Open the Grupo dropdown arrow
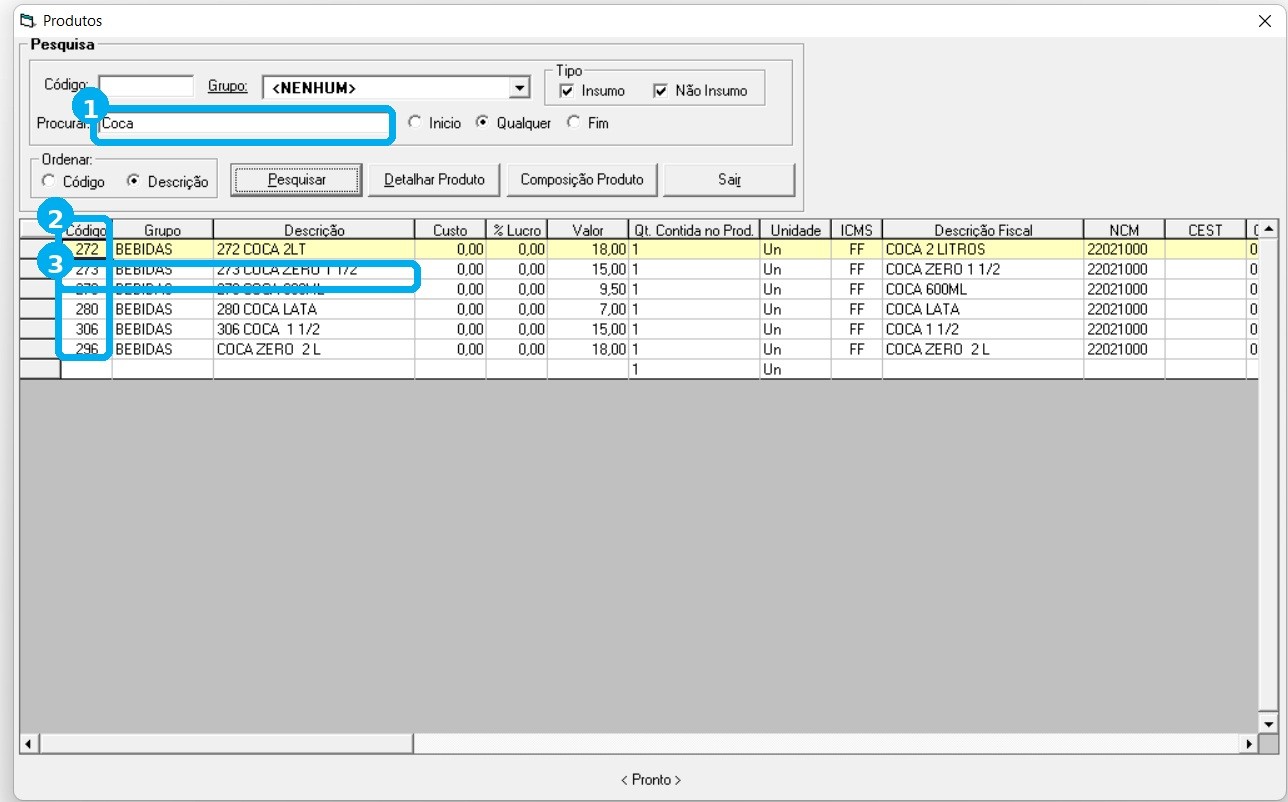Image resolution: width=1288 pixels, height=802 pixels. pyautogui.click(x=518, y=88)
